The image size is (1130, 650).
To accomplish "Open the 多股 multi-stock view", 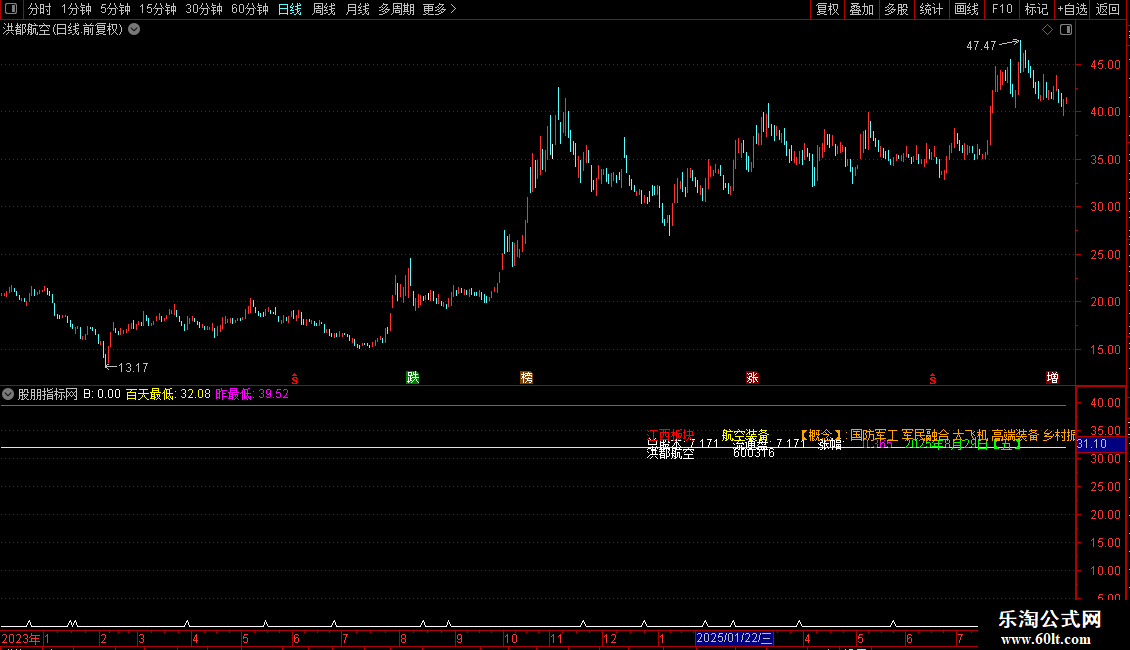I will tap(897, 9).
